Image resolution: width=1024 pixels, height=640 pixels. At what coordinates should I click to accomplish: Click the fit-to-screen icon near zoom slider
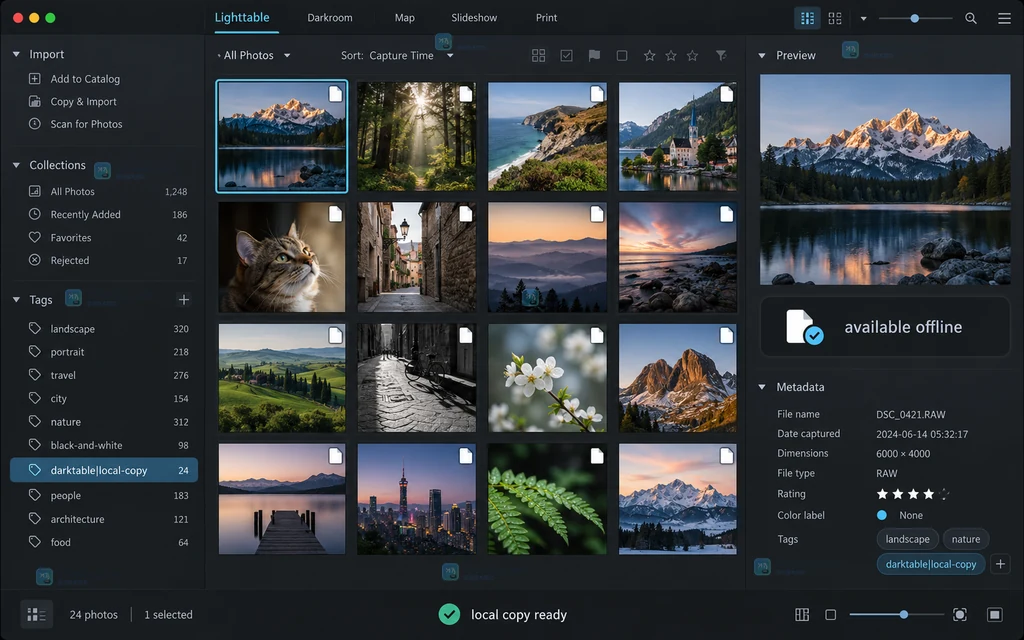pyautogui.click(x=959, y=615)
